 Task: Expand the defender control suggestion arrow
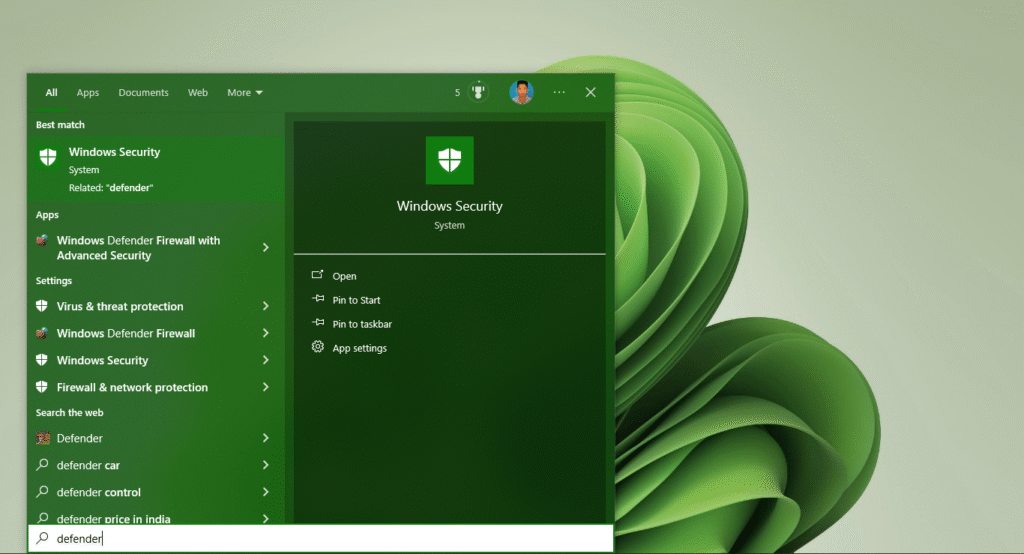(266, 491)
